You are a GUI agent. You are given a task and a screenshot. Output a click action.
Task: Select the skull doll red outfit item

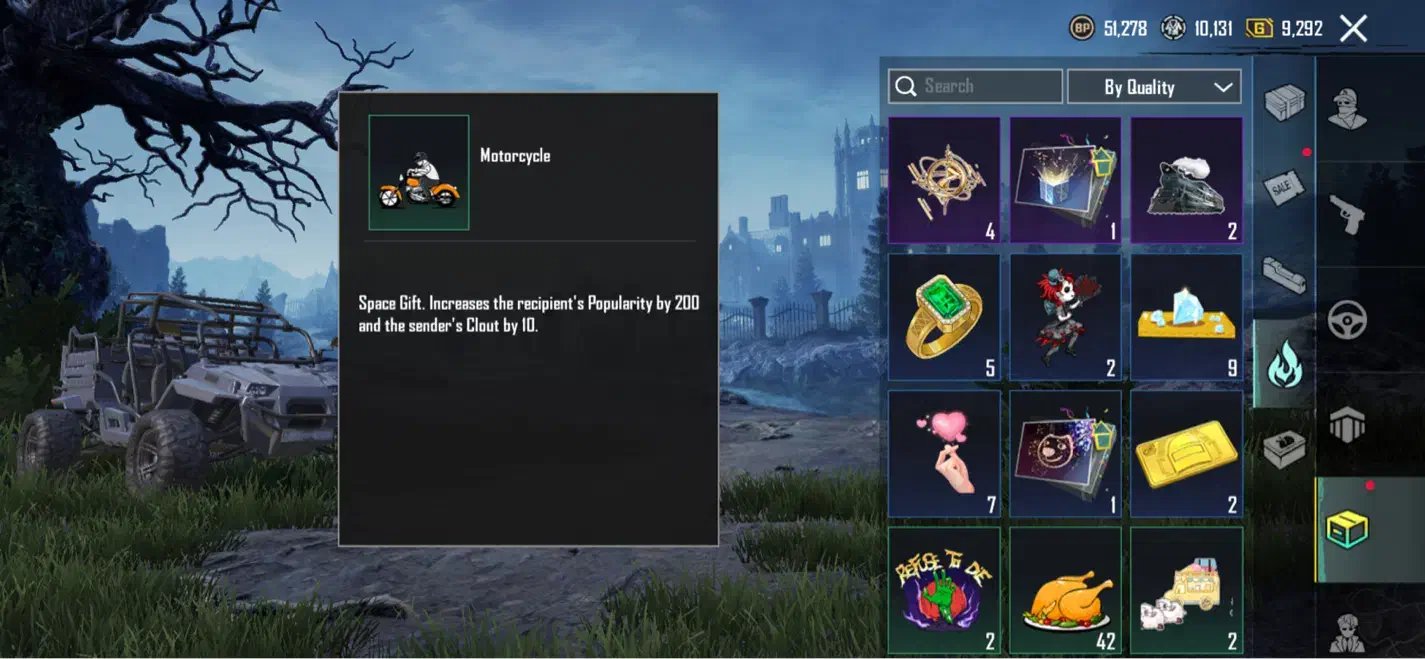[1065, 317]
